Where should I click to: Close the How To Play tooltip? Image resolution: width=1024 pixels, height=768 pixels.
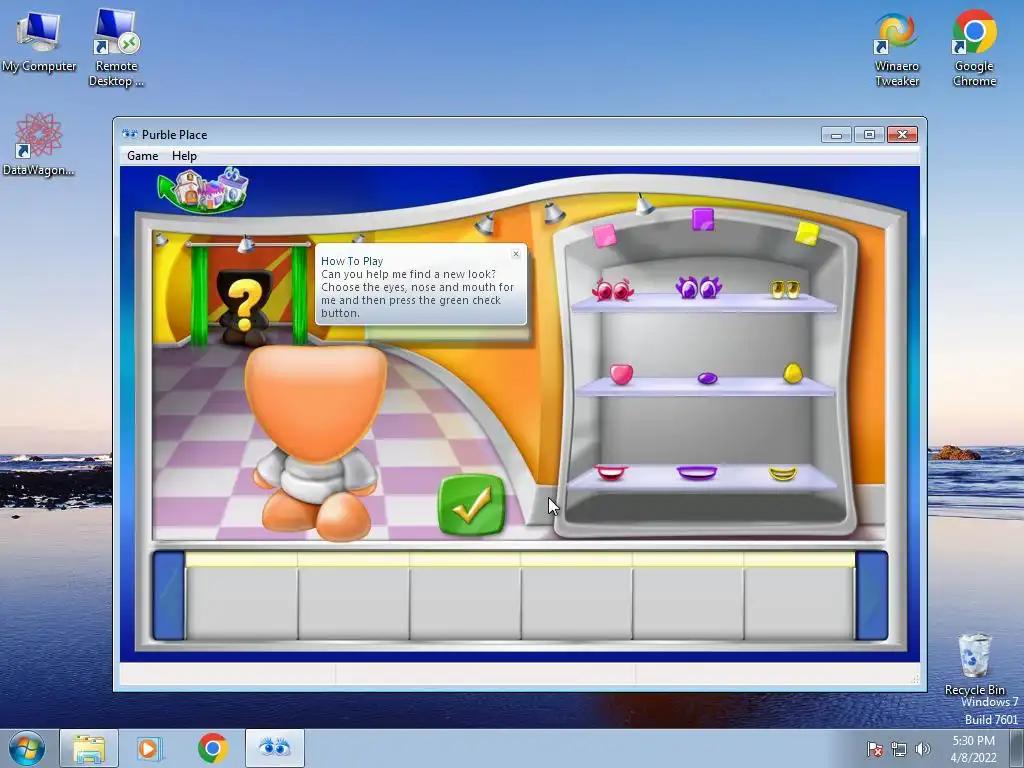(x=516, y=254)
